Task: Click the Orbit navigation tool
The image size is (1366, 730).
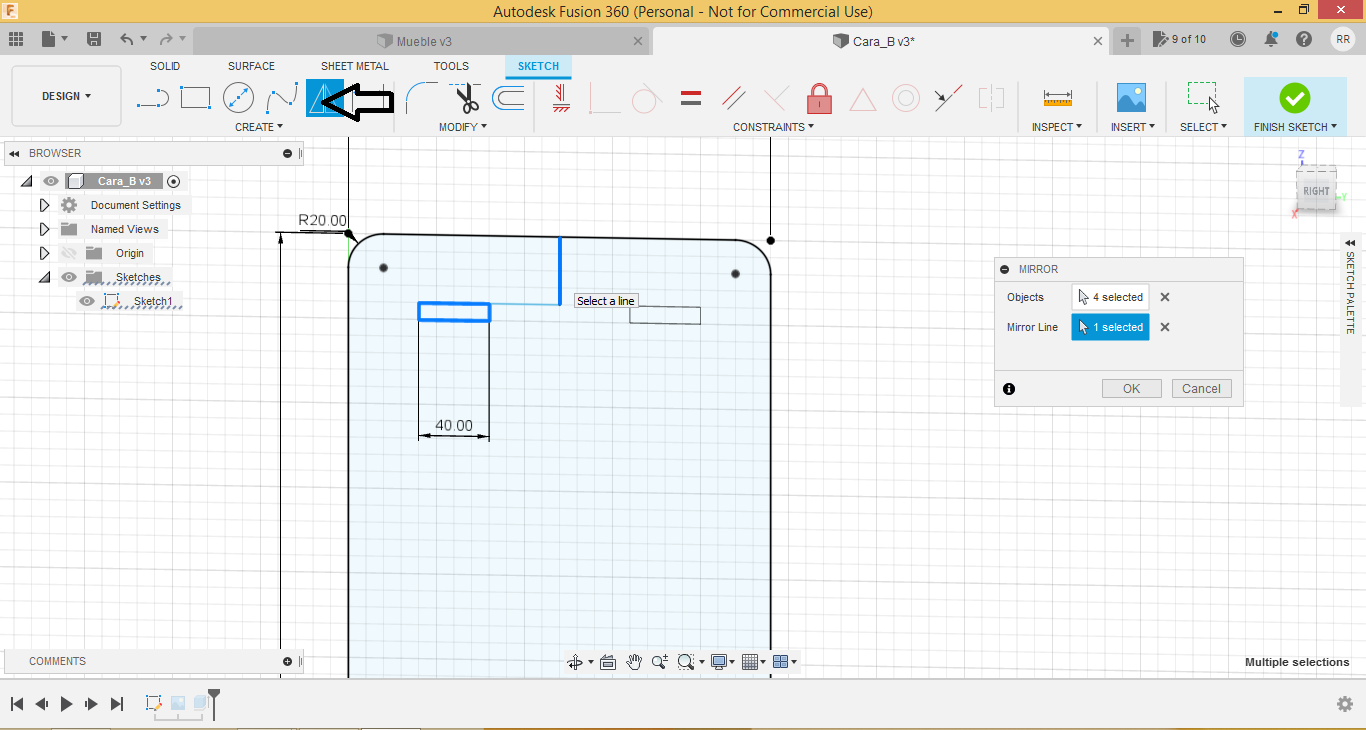Action: click(575, 662)
